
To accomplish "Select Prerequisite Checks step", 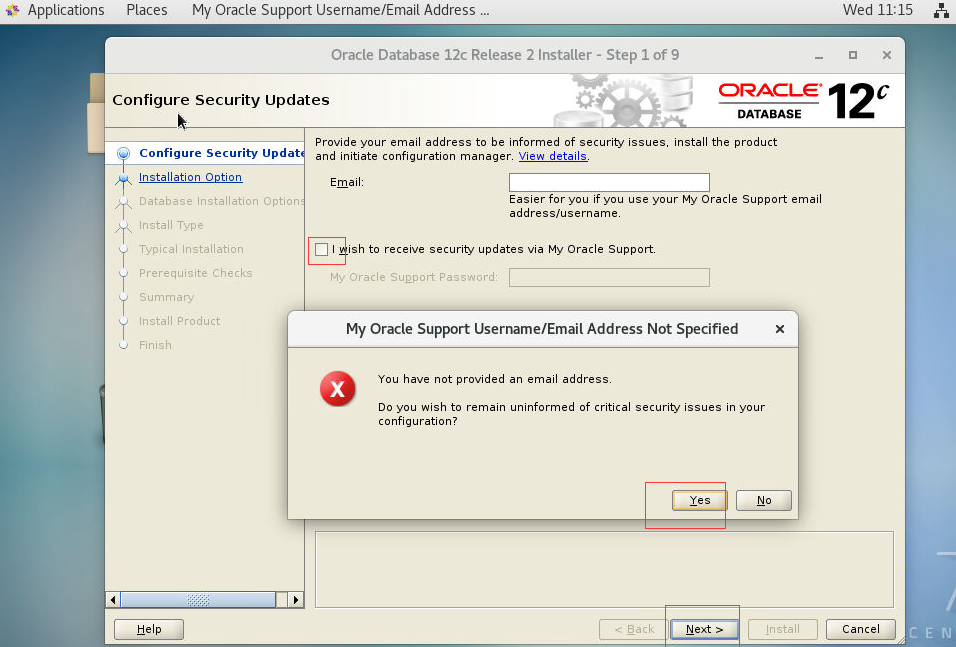I will [x=195, y=273].
